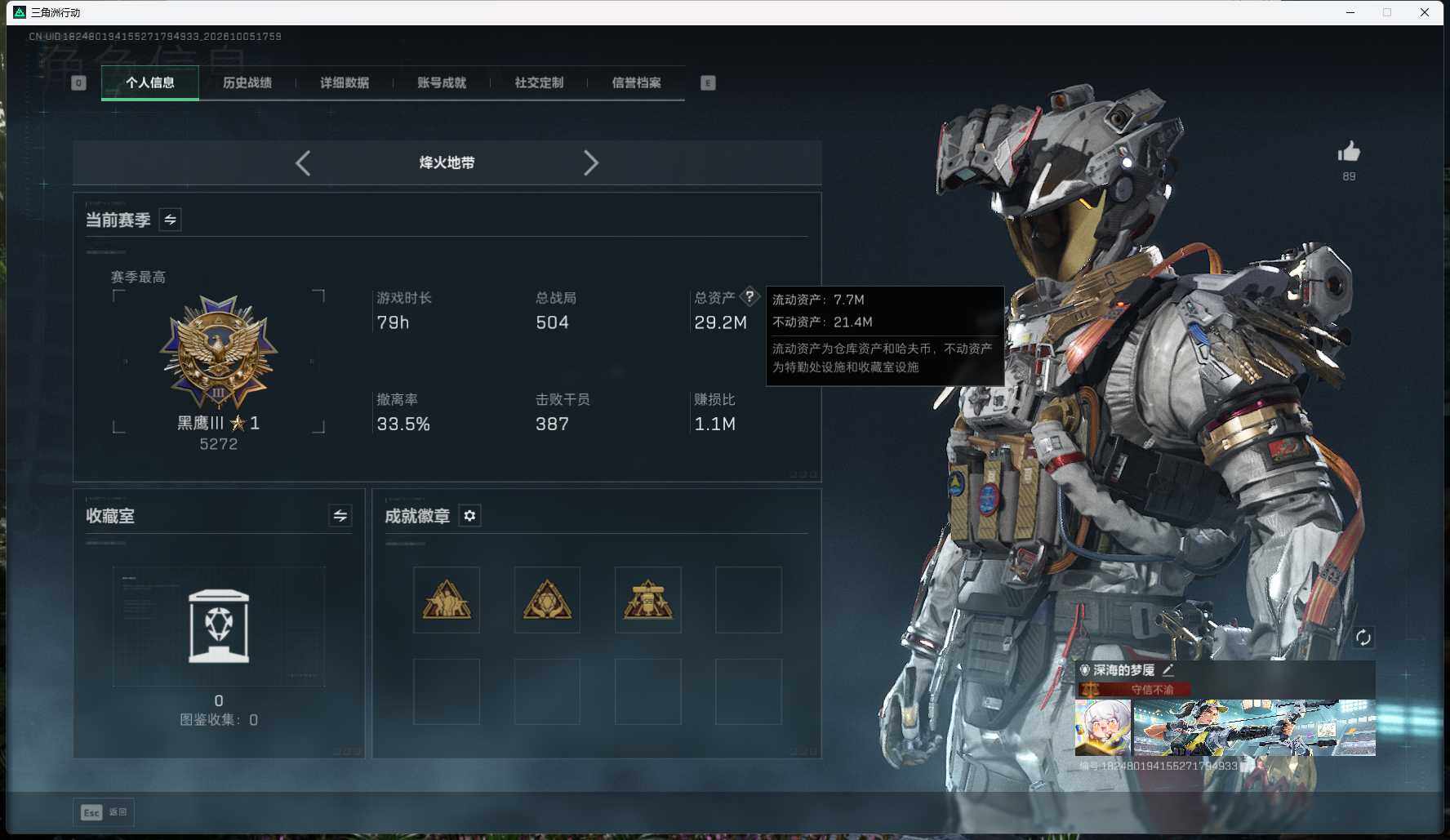Click the refresh icon near the character model
The image size is (1450, 840).
(1363, 638)
